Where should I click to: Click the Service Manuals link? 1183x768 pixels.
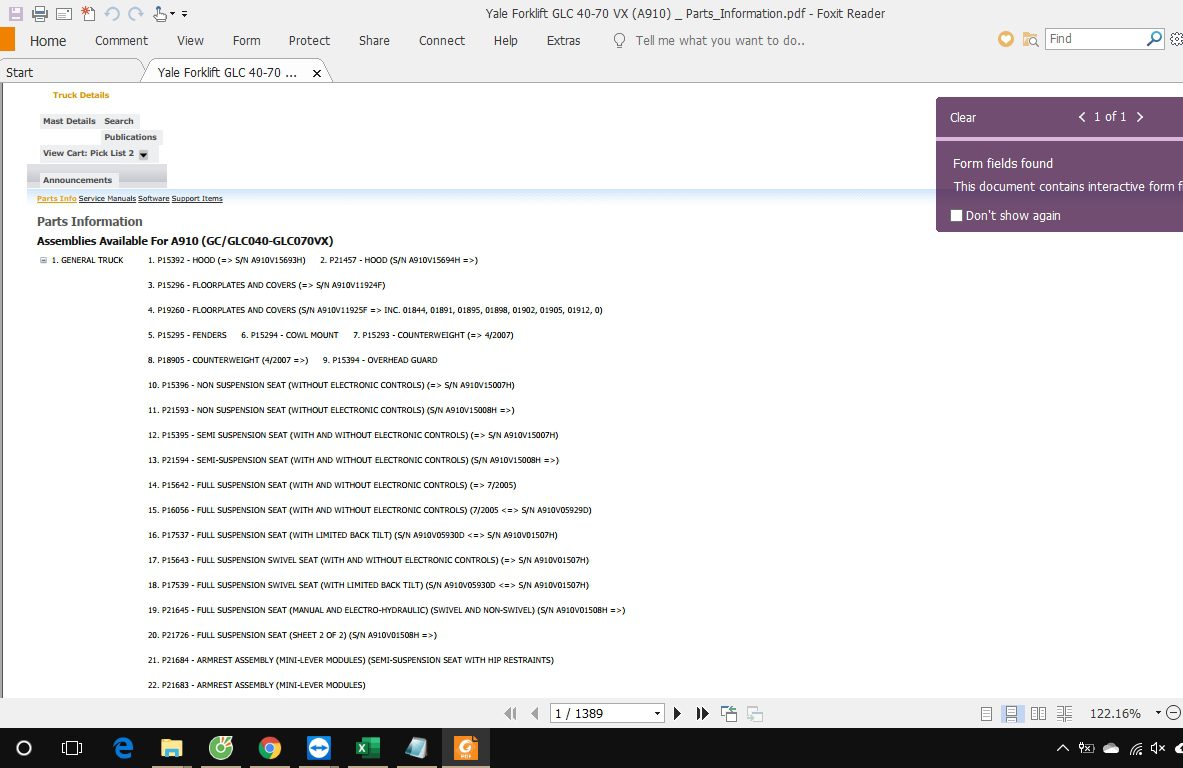107,198
